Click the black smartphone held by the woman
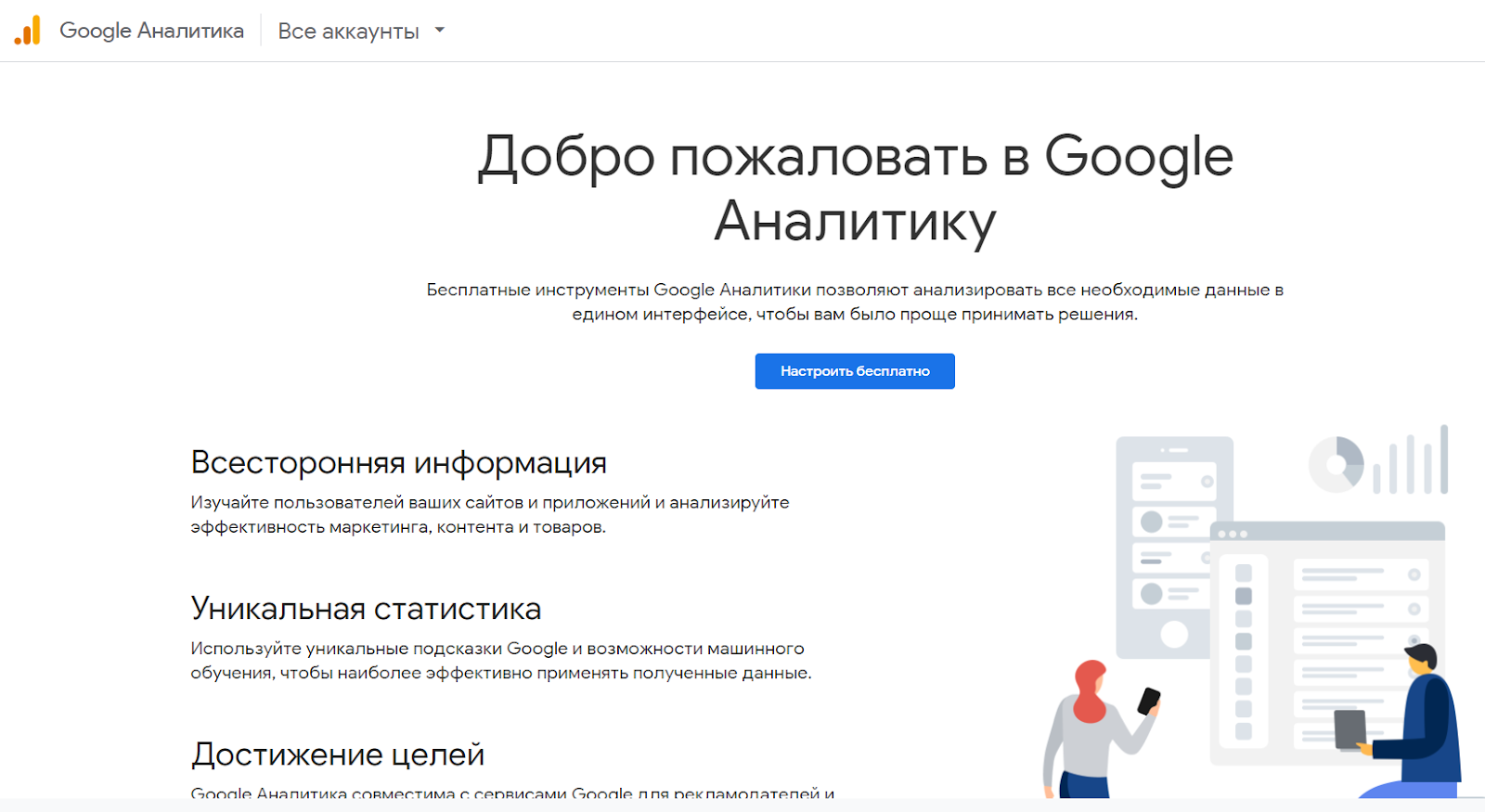 point(1149,701)
